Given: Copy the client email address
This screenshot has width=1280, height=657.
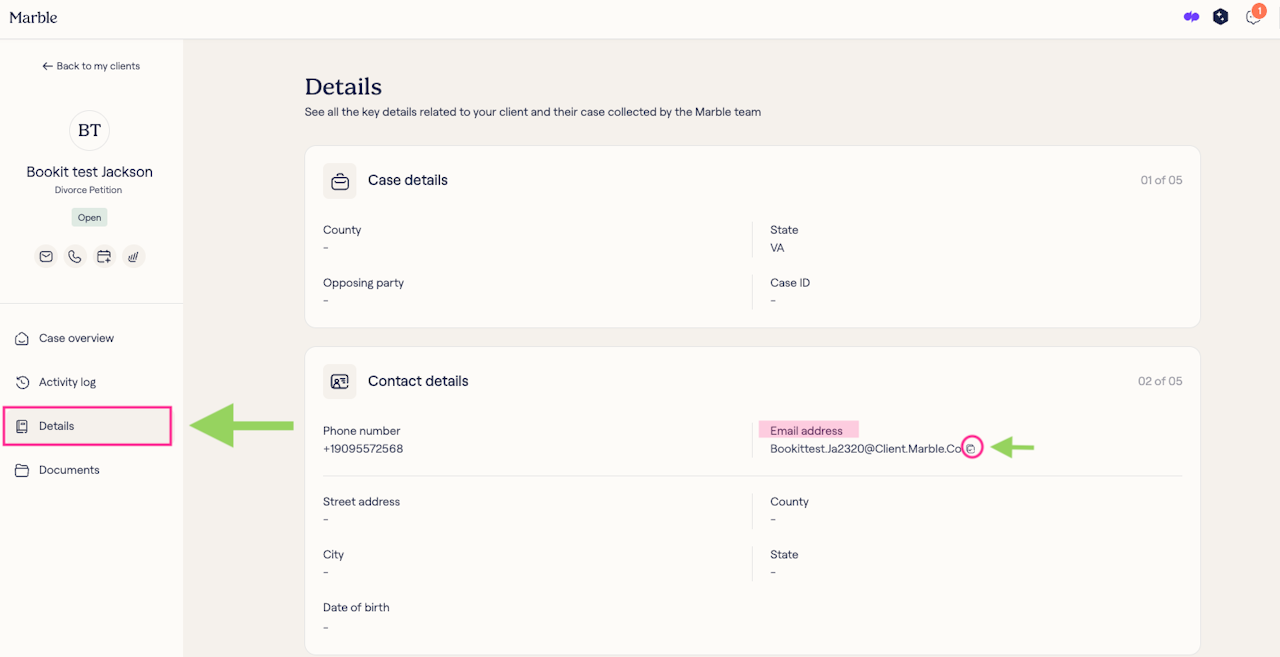Looking at the screenshot, I should tap(971, 449).
